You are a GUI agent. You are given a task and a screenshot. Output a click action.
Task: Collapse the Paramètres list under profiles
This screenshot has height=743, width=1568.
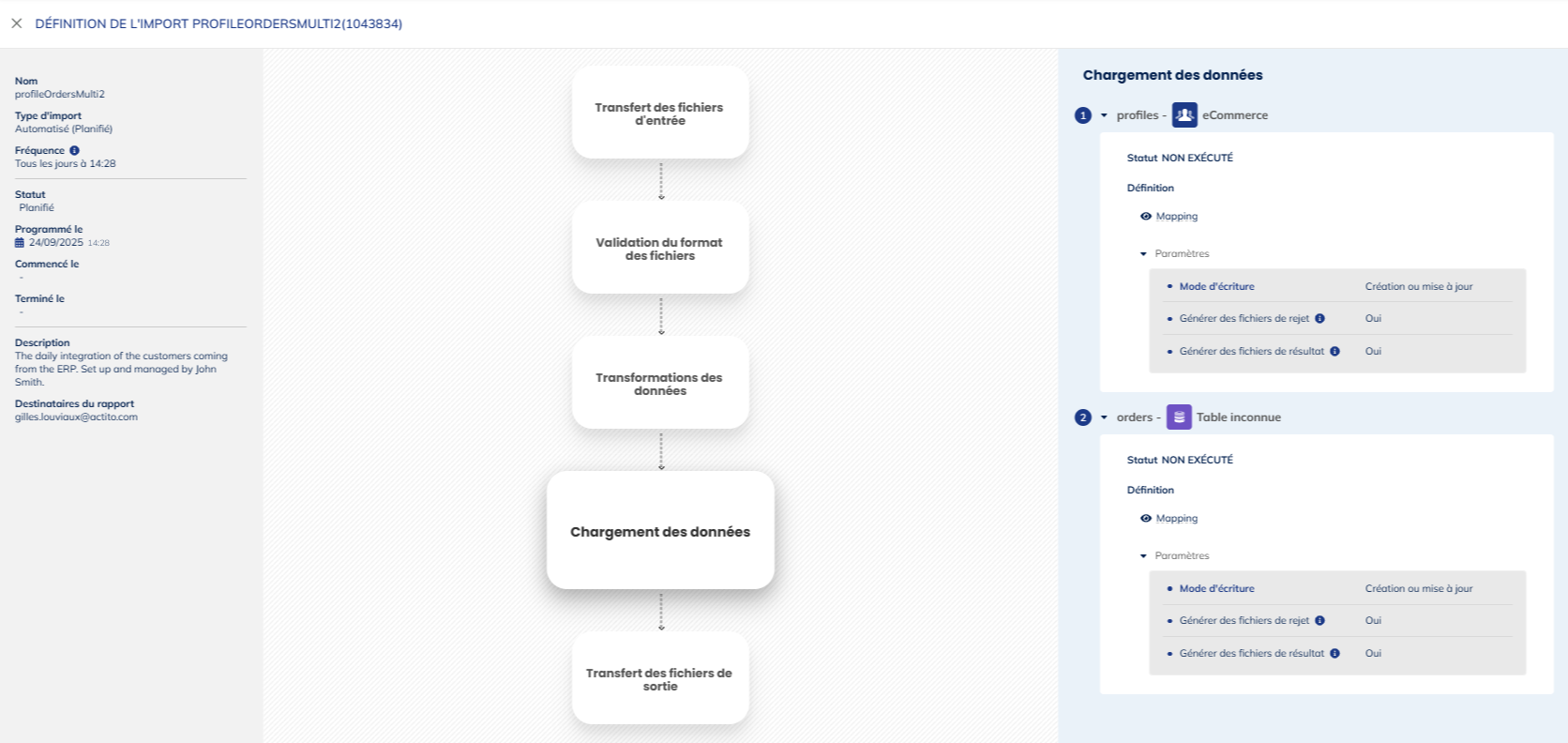pyautogui.click(x=1143, y=254)
